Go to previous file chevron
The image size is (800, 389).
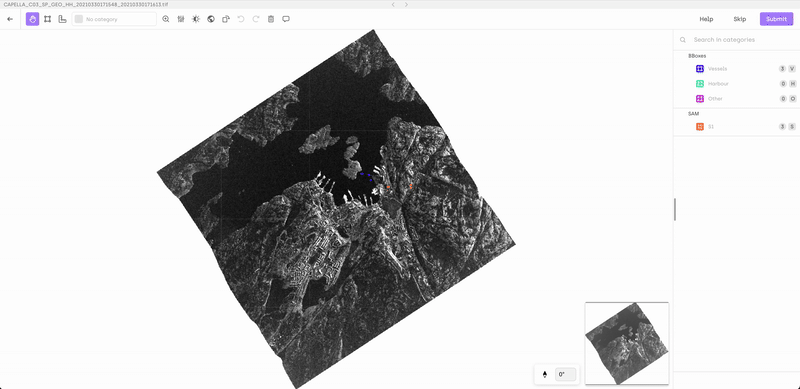pos(393,5)
